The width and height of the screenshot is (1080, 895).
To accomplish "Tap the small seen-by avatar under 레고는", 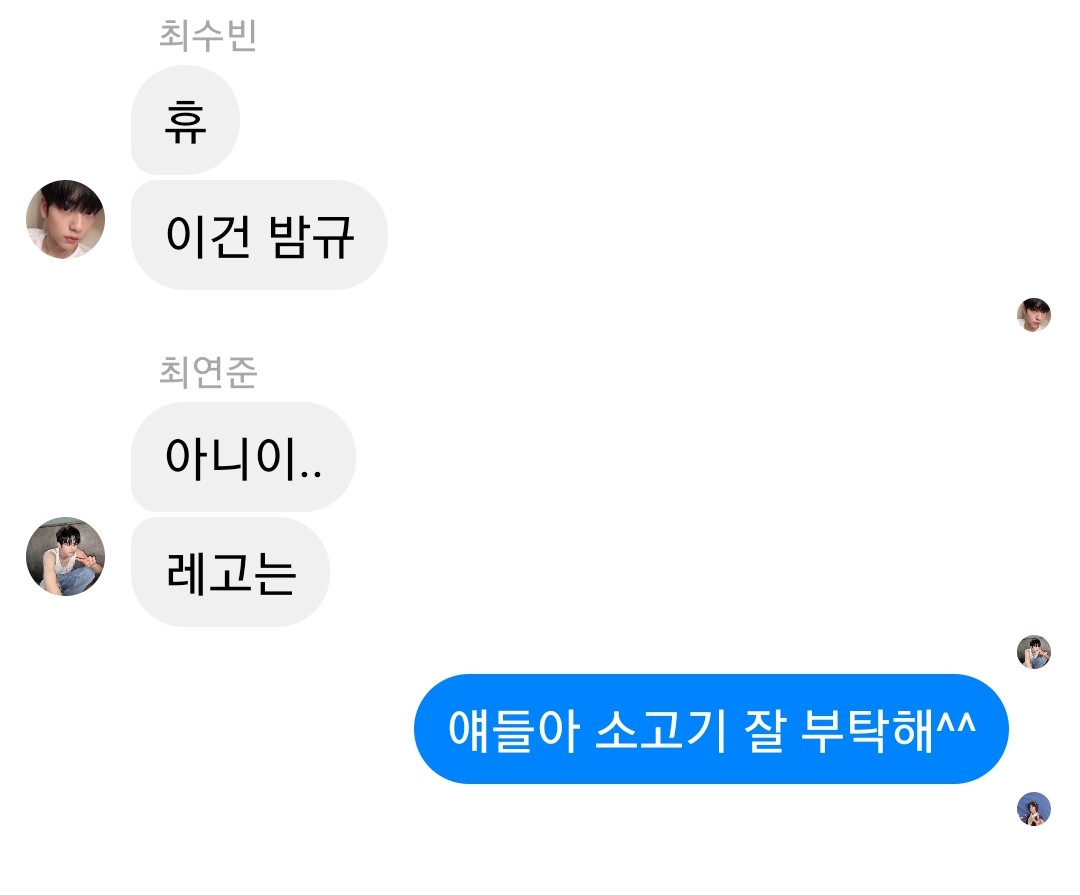I will 1034,652.
